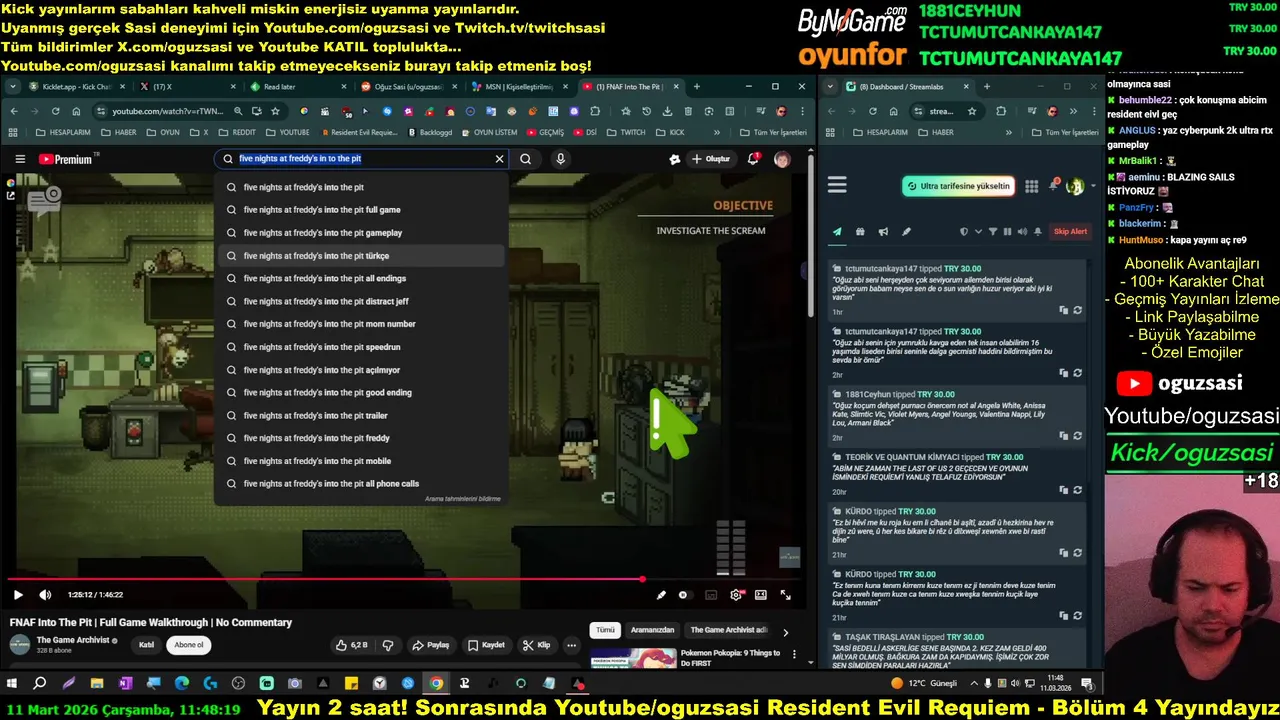Start voice search with microphone icon
The image size is (1280, 720).
tap(560, 159)
